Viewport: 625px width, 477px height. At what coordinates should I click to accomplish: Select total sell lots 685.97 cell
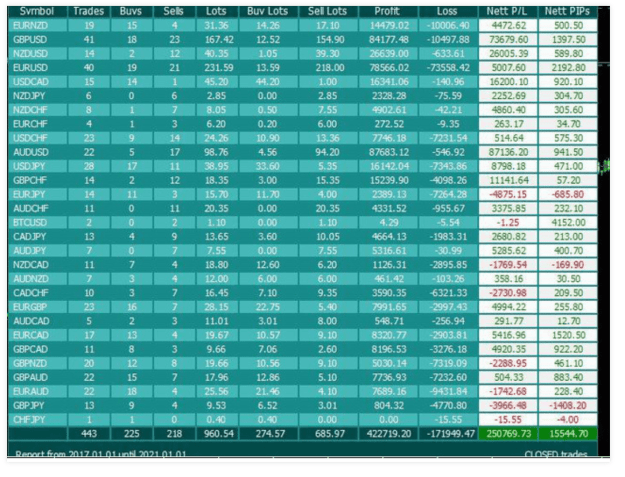click(x=328, y=434)
